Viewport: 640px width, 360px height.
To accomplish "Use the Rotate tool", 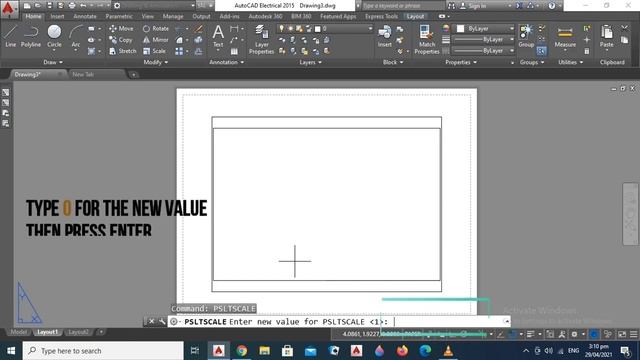I will (x=156, y=29).
